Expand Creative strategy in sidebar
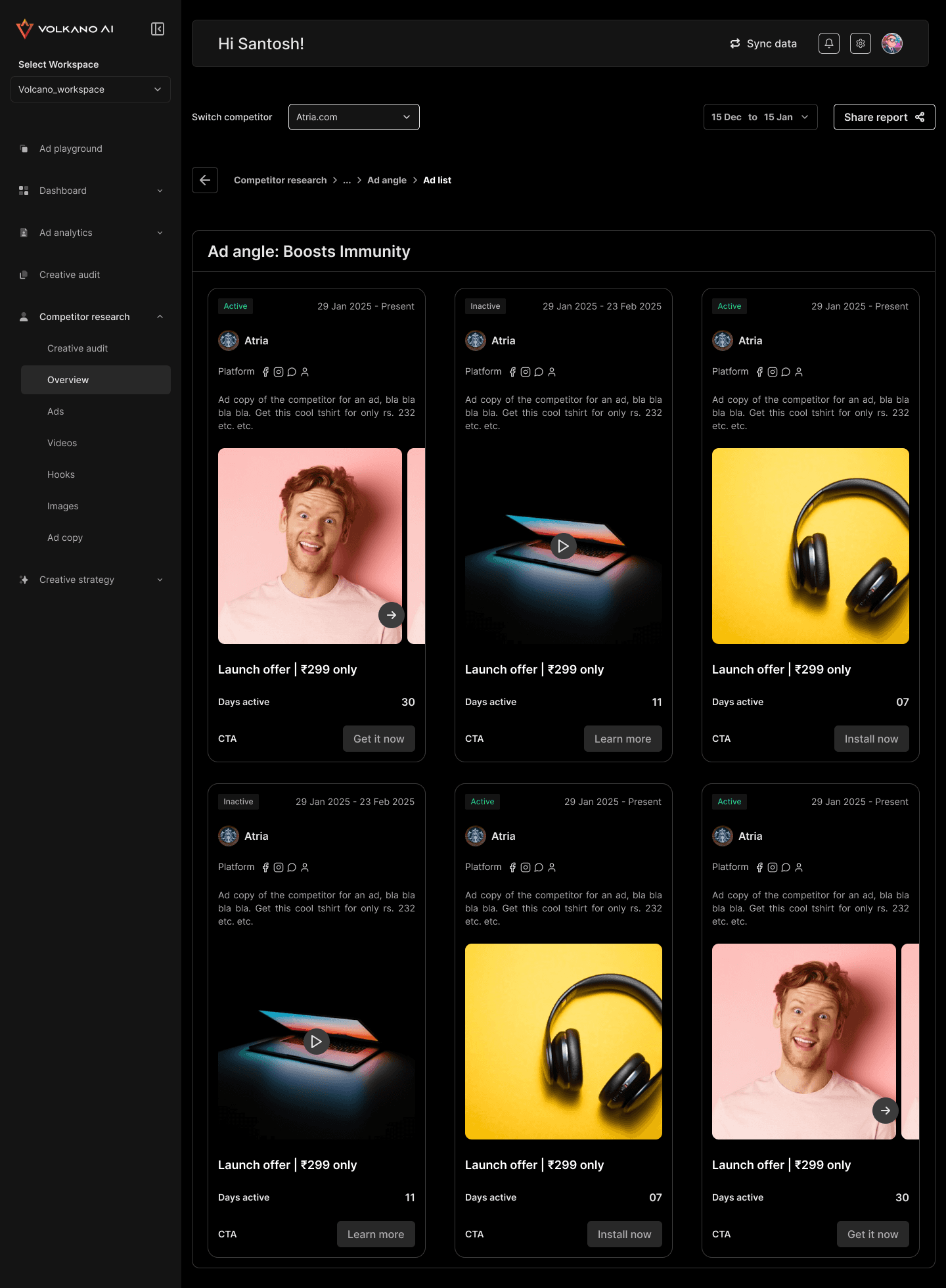Screen dimensions: 946x1288 point(91,580)
